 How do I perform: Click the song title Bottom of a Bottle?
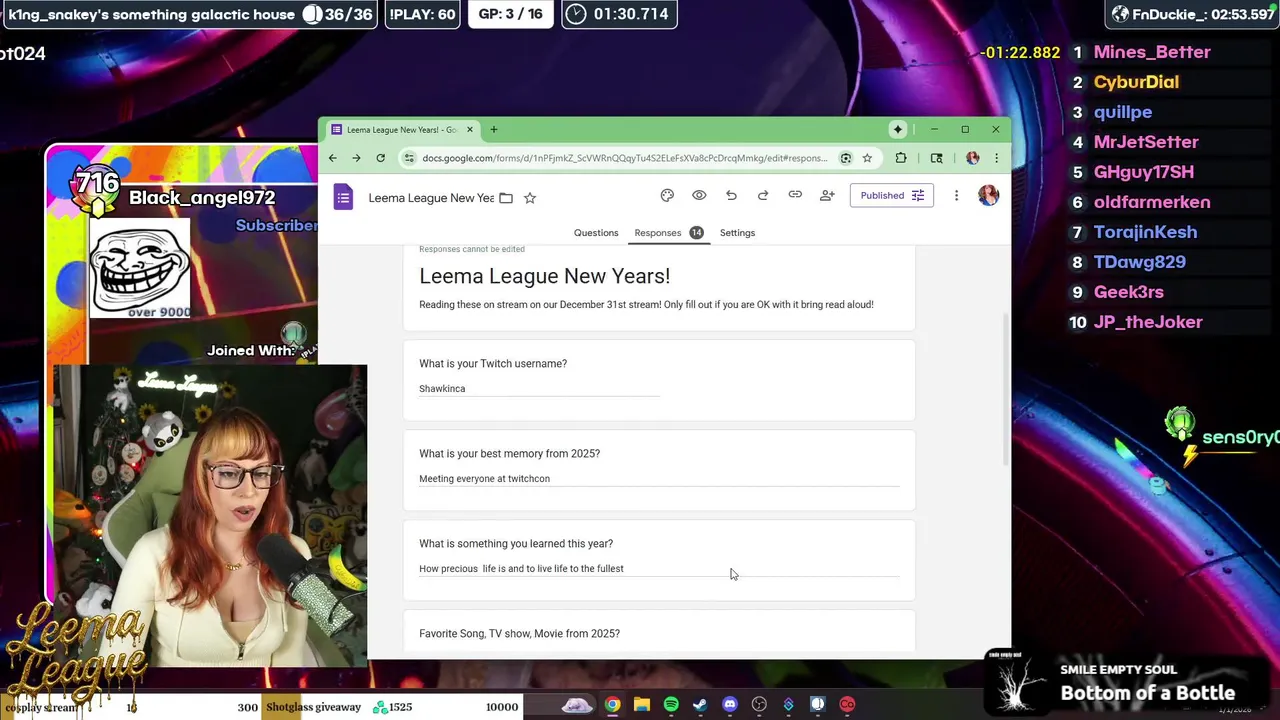point(1148,693)
